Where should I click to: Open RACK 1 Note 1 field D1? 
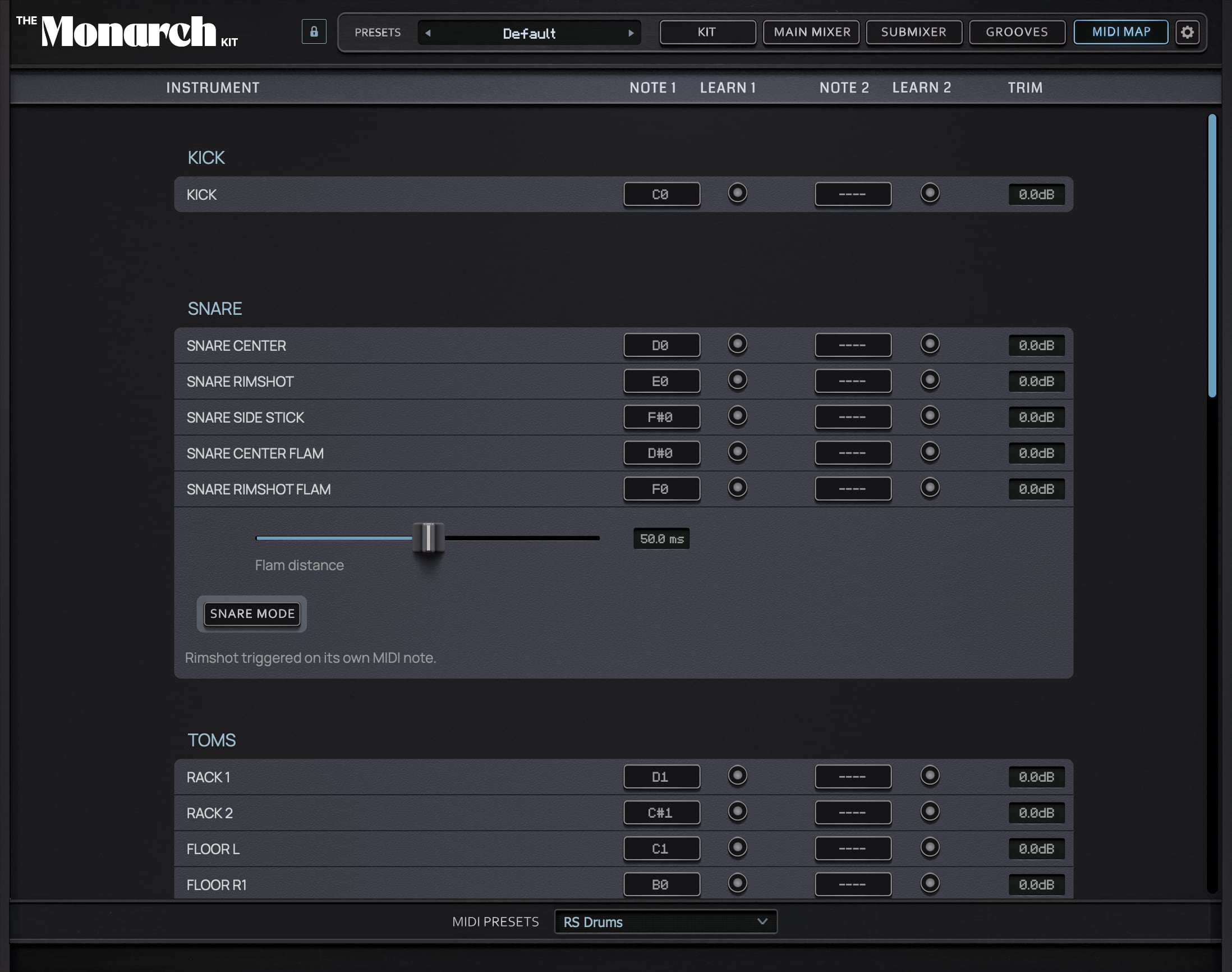[661, 776]
